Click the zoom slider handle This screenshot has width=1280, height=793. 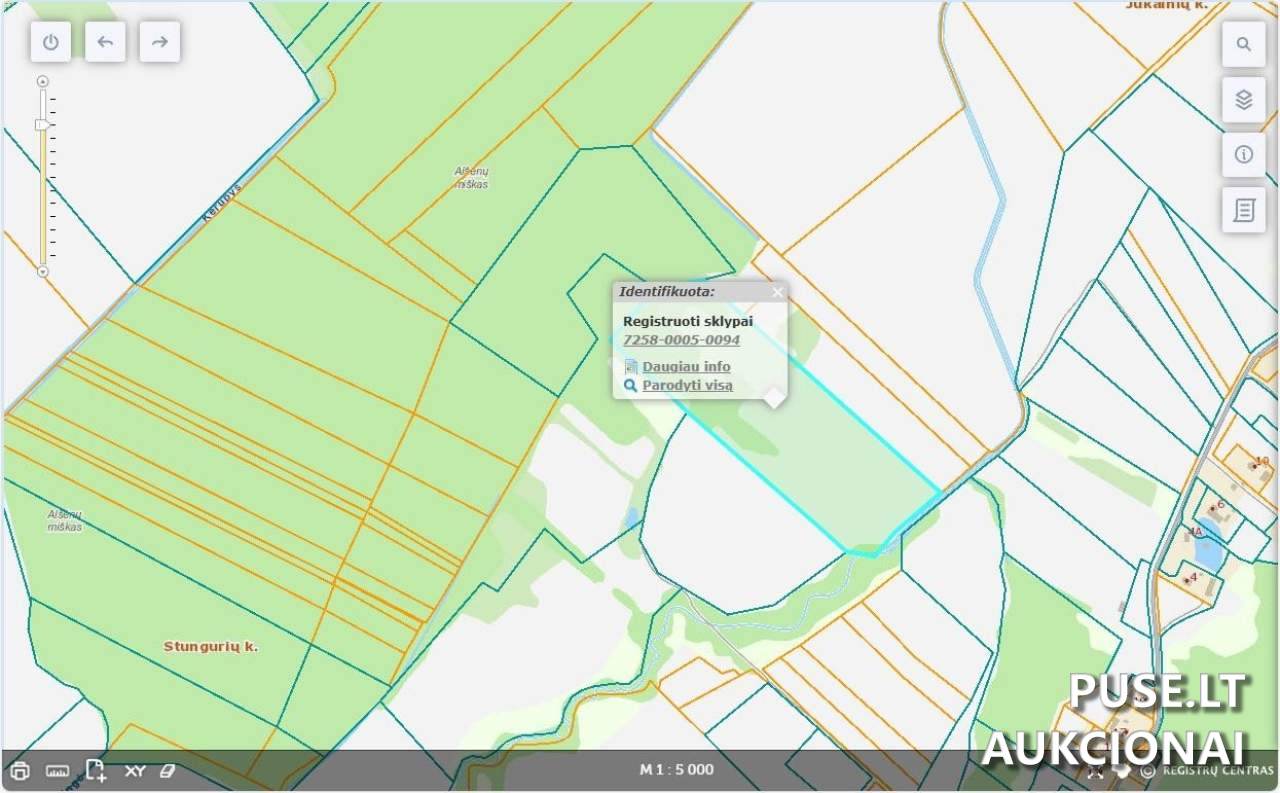click(42, 125)
